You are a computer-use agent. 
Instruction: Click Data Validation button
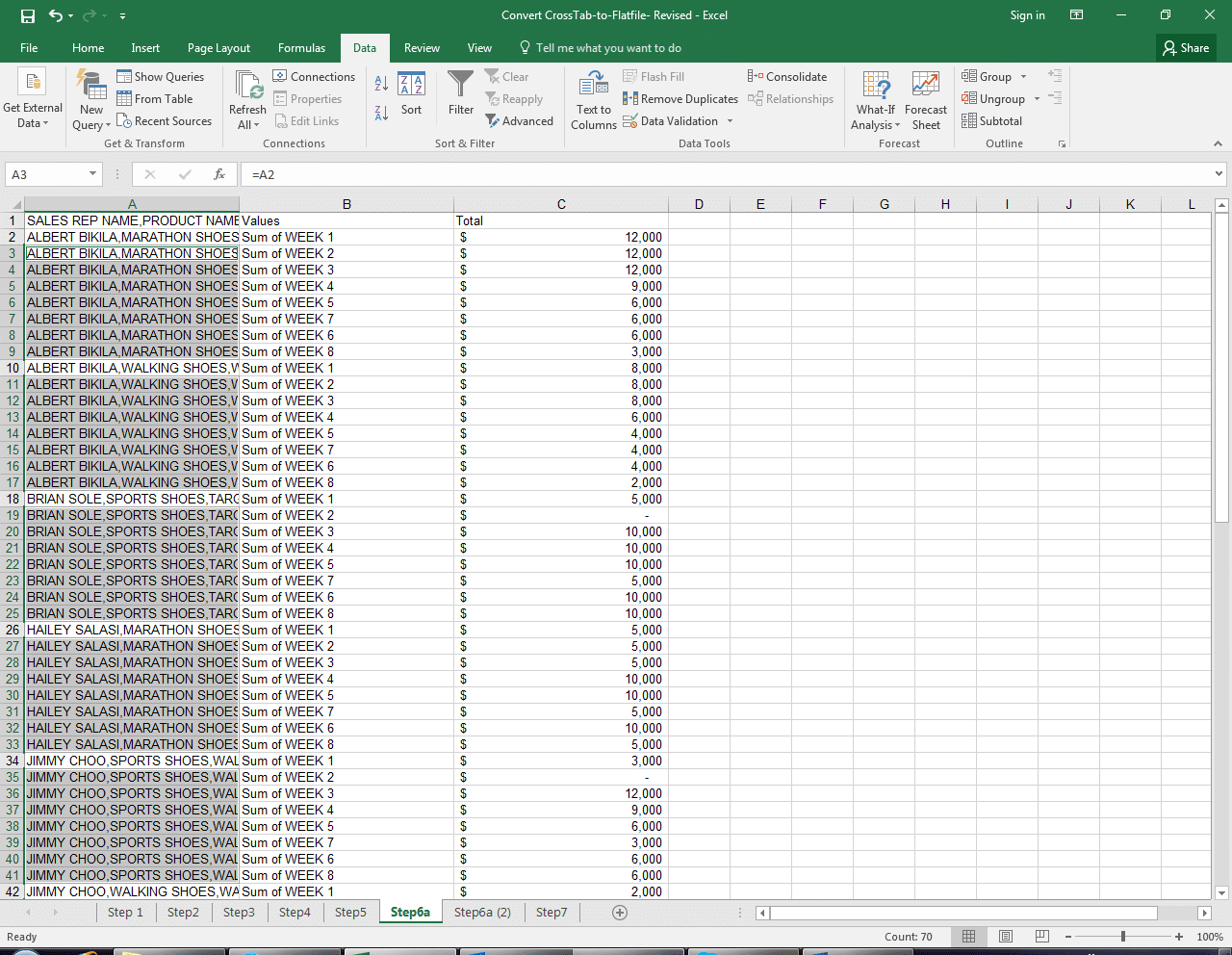click(670, 121)
